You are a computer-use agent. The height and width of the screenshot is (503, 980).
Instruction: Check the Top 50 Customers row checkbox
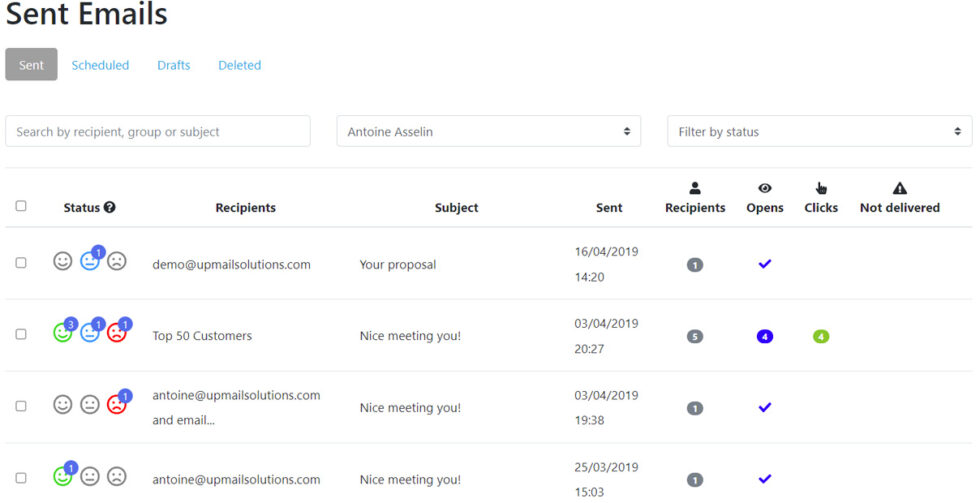[x=21, y=334]
